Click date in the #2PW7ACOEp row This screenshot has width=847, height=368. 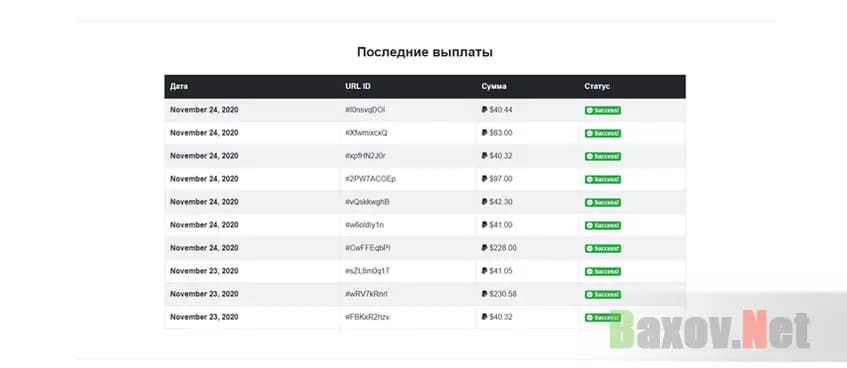tap(204, 179)
